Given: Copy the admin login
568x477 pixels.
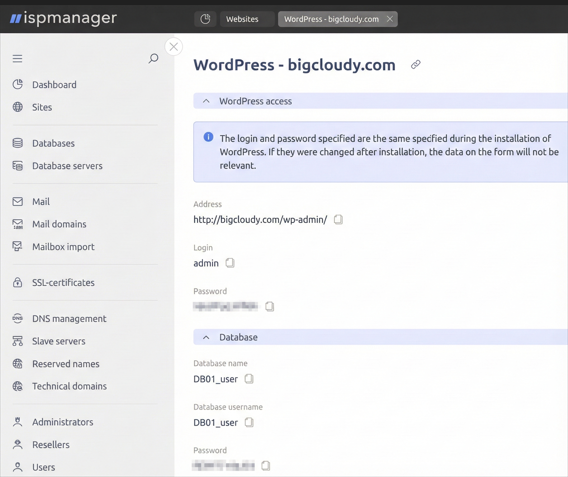Looking at the screenshot, I should [x=230, y=263].
